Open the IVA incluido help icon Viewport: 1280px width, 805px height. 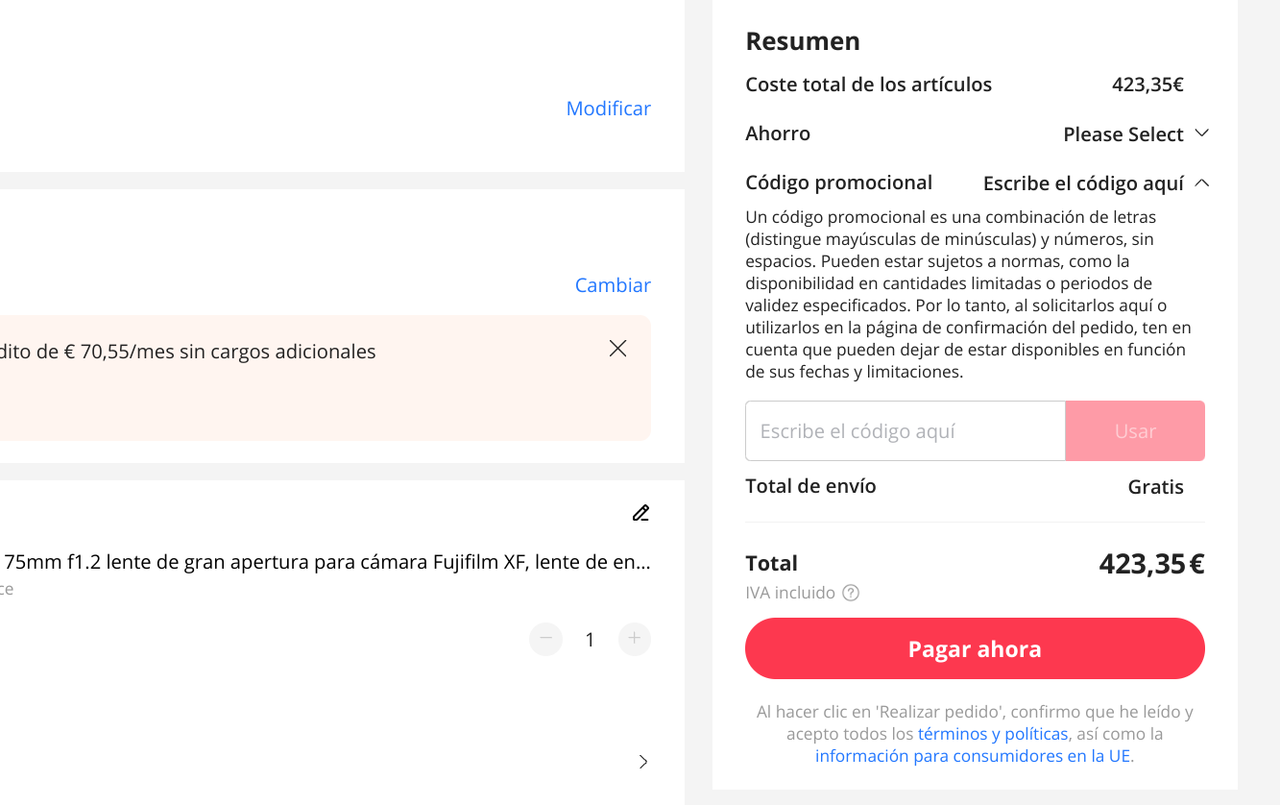(x=851, y=593)
